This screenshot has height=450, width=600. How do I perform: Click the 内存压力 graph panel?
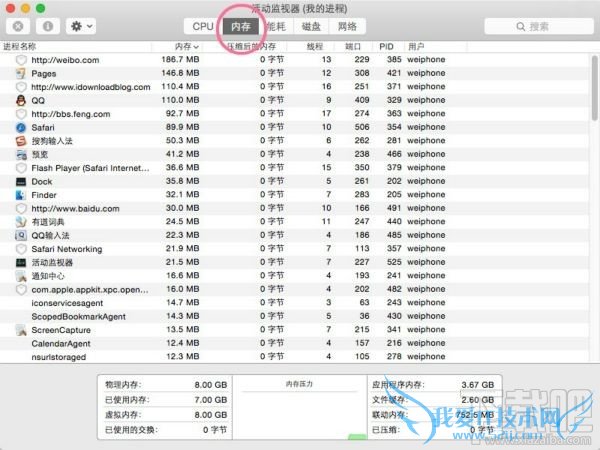tap(300, 408)
